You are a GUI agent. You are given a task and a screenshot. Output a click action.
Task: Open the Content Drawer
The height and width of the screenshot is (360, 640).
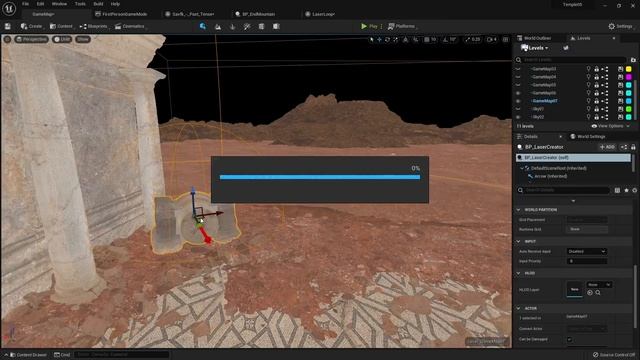click(28, 355)
